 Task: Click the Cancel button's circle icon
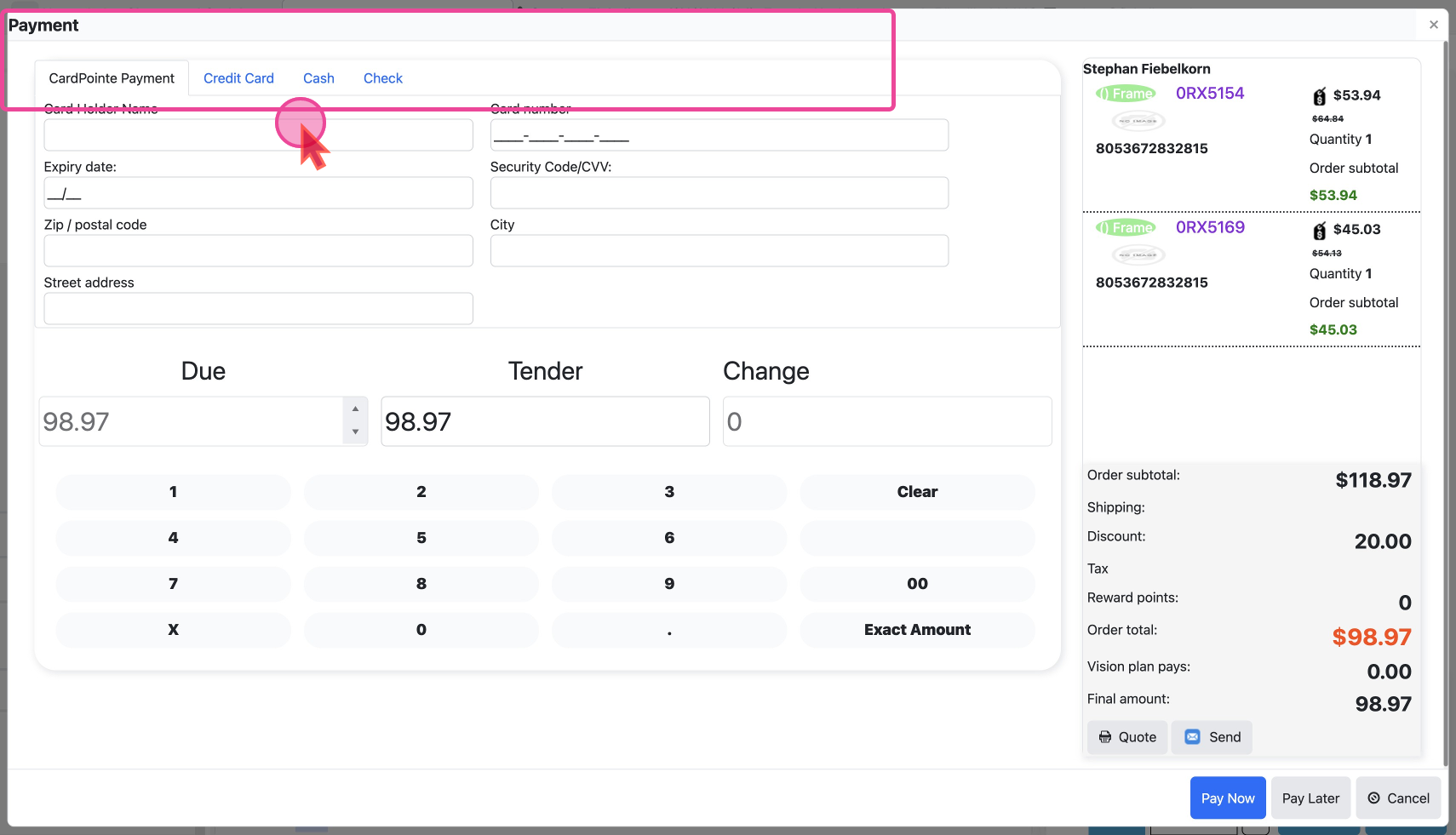point(1373,798)
